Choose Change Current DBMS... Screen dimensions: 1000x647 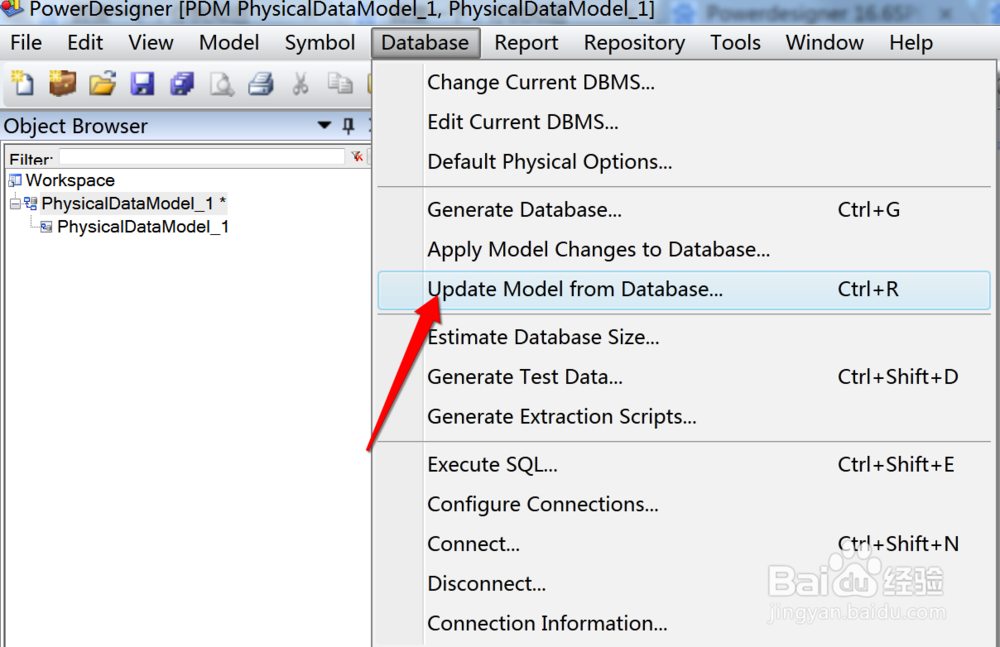tap(684, 82)
